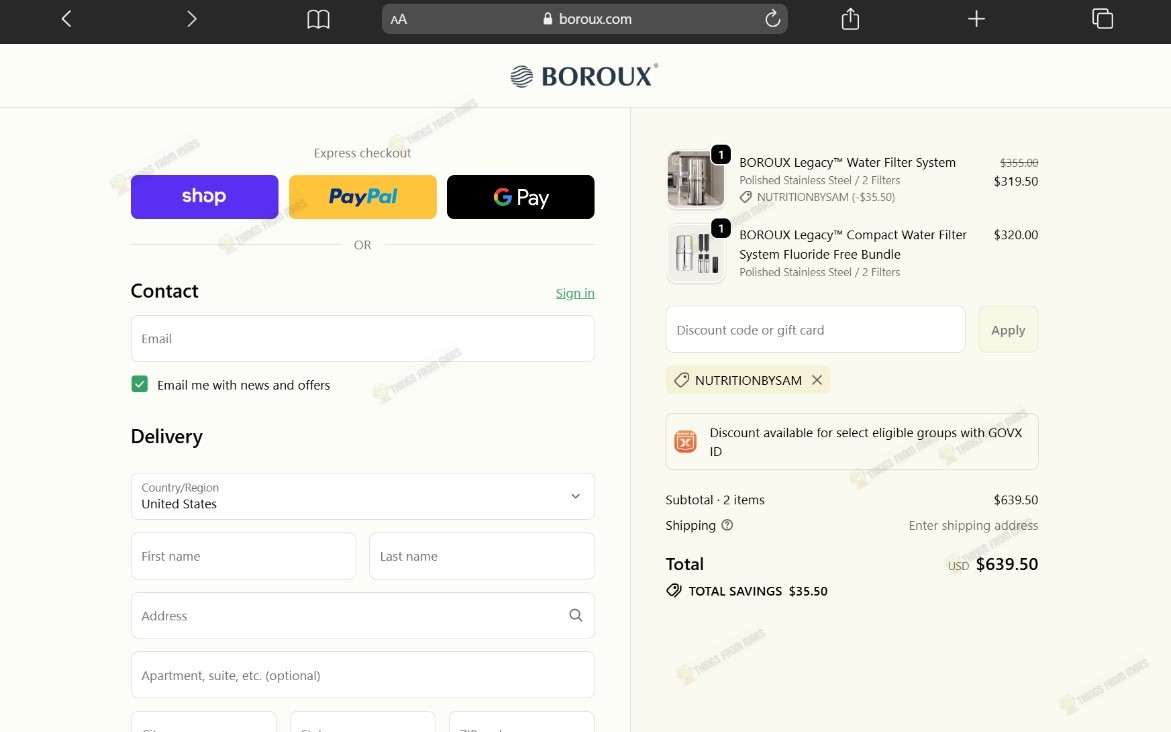
Task: Uncheck Email me with news and offers
Action: pyautogui.click(x=140, y=384)
